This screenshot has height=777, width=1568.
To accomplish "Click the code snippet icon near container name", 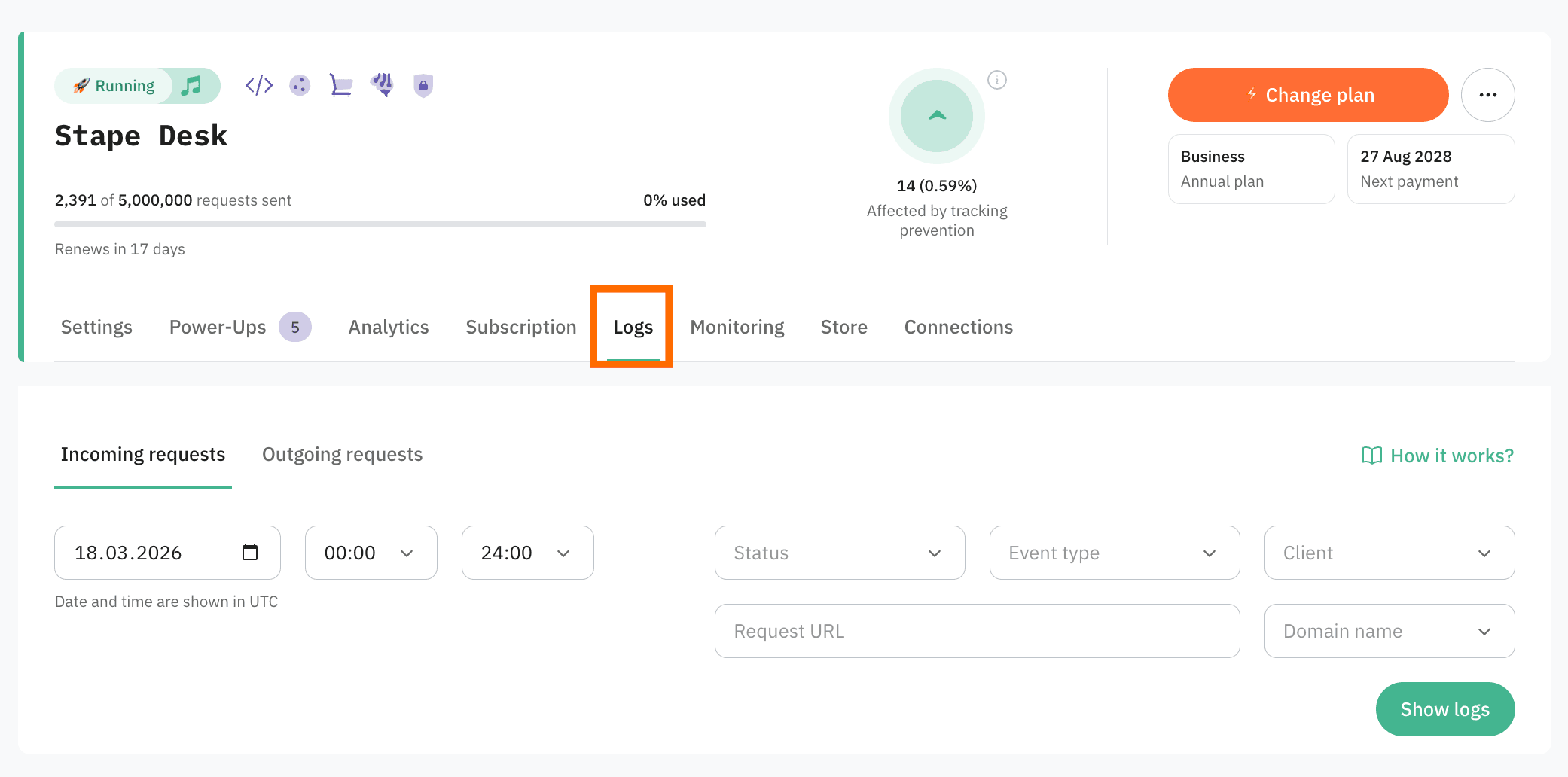I will pos(258,85).
